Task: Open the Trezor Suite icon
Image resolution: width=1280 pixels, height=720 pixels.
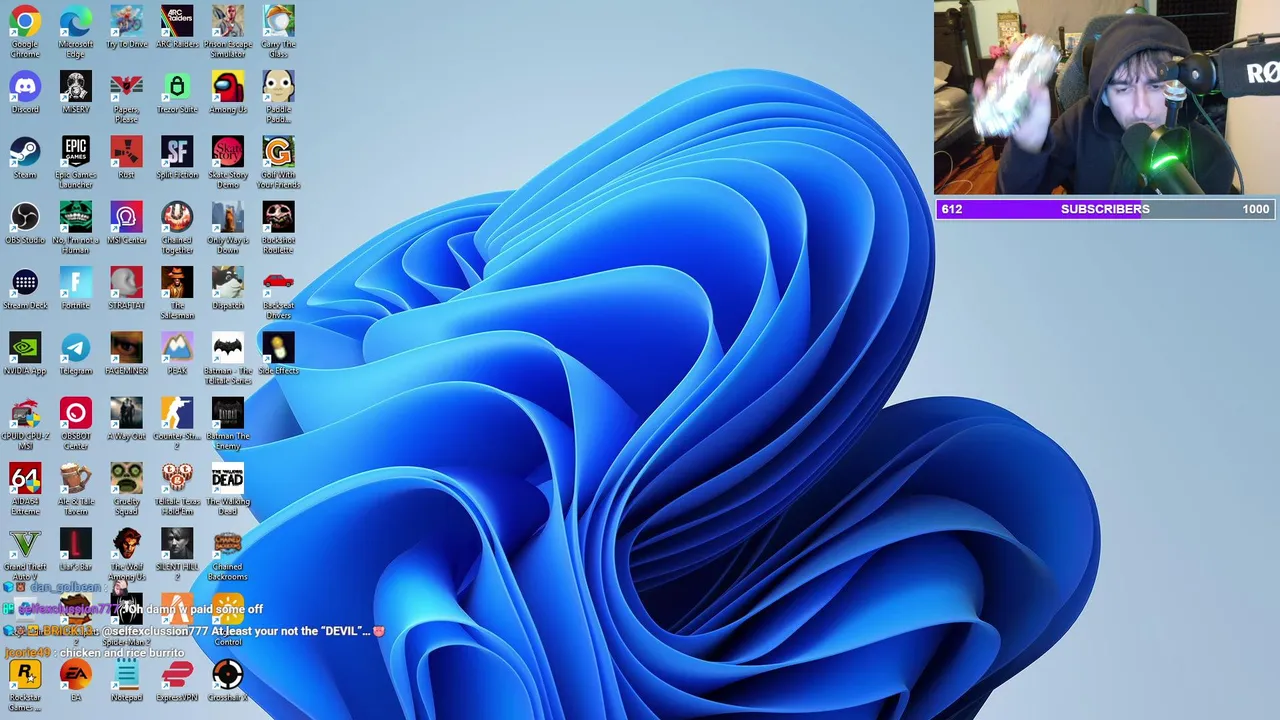Action: pyautogui.click(x=177, y=92)
